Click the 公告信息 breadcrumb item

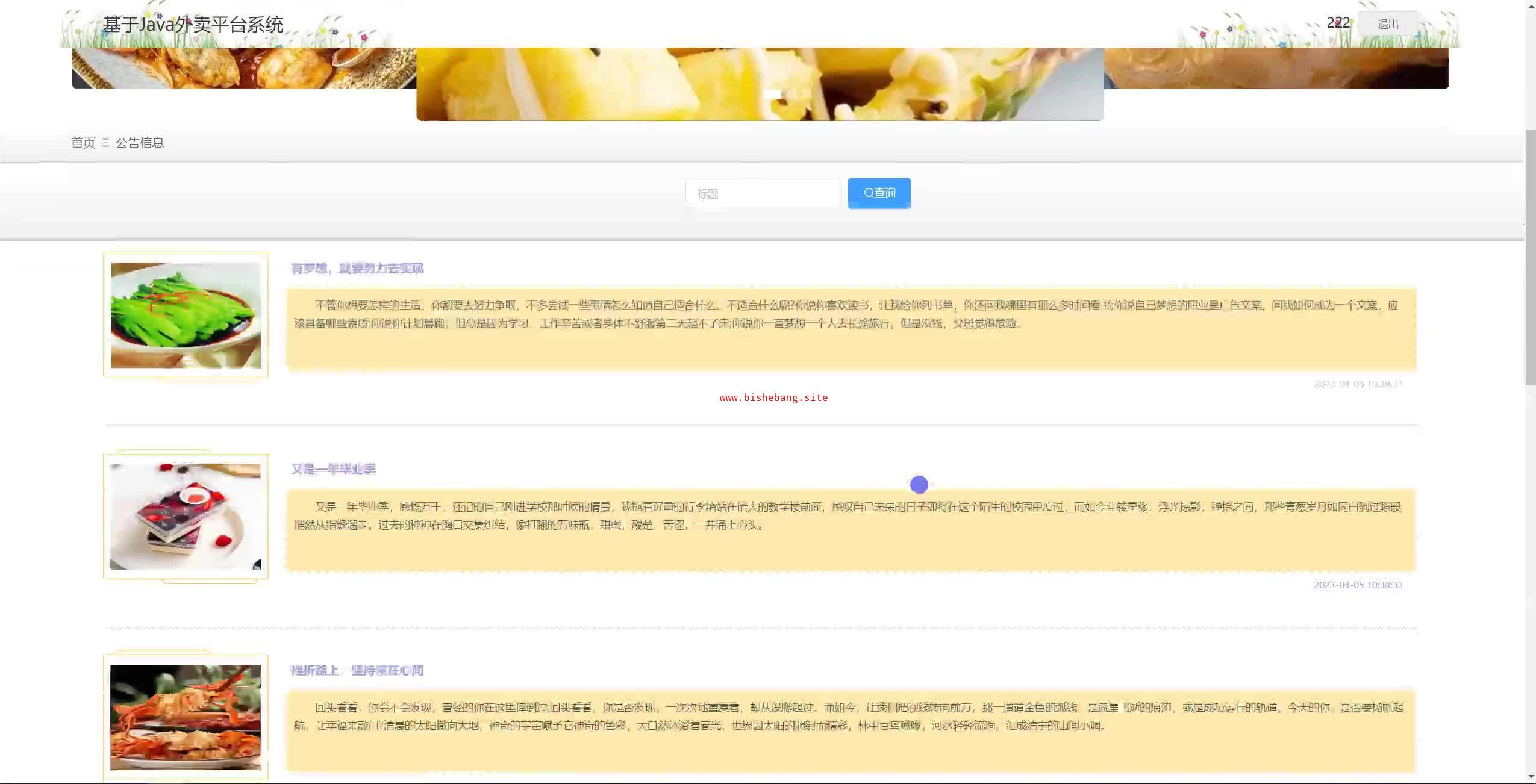[140, 143]
